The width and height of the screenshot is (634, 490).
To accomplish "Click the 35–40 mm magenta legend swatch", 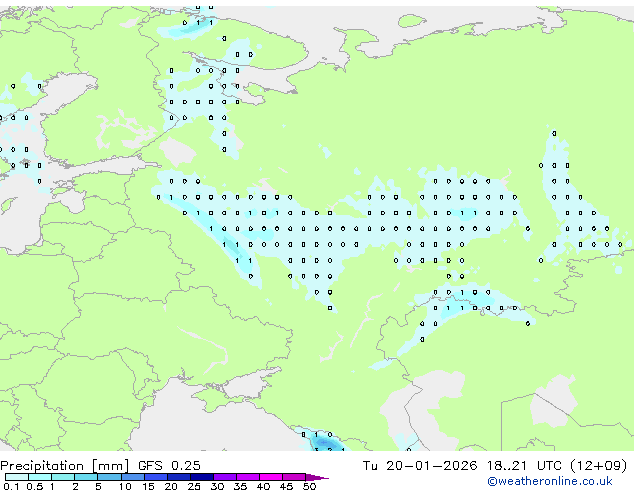I will coord(247,477).
